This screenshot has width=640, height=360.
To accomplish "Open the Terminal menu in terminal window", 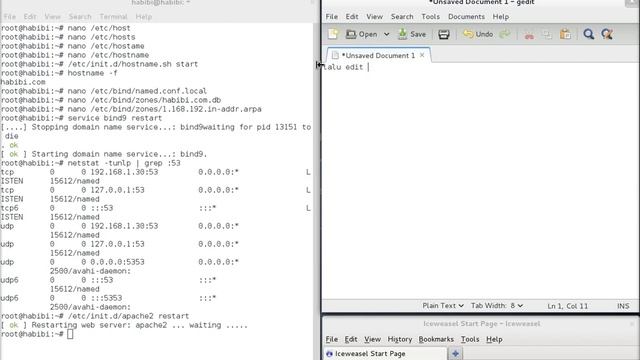I will pos(113,17).
